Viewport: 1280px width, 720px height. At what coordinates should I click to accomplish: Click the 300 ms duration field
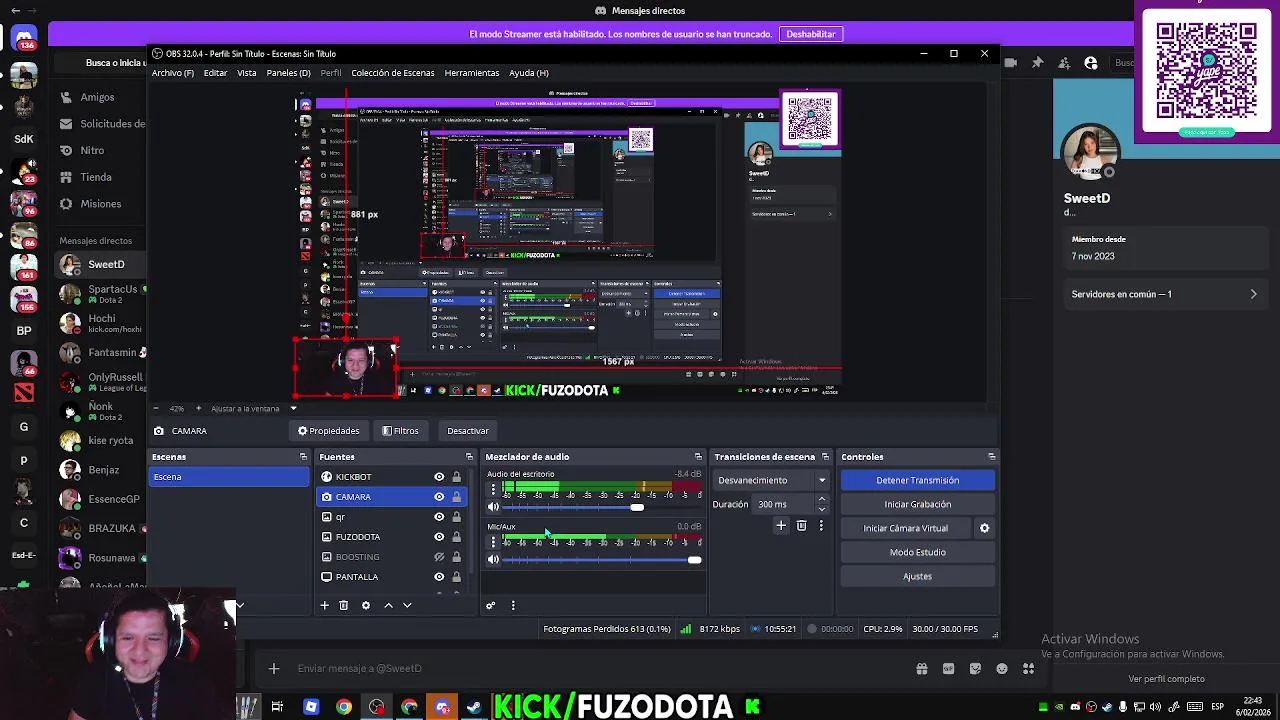click(x=784, y=504)
